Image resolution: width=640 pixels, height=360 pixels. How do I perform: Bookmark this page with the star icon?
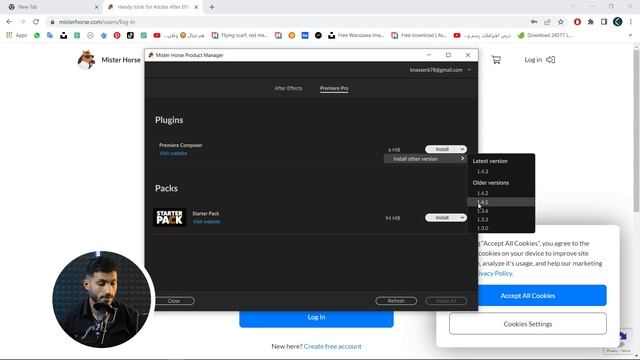(561, 22)
